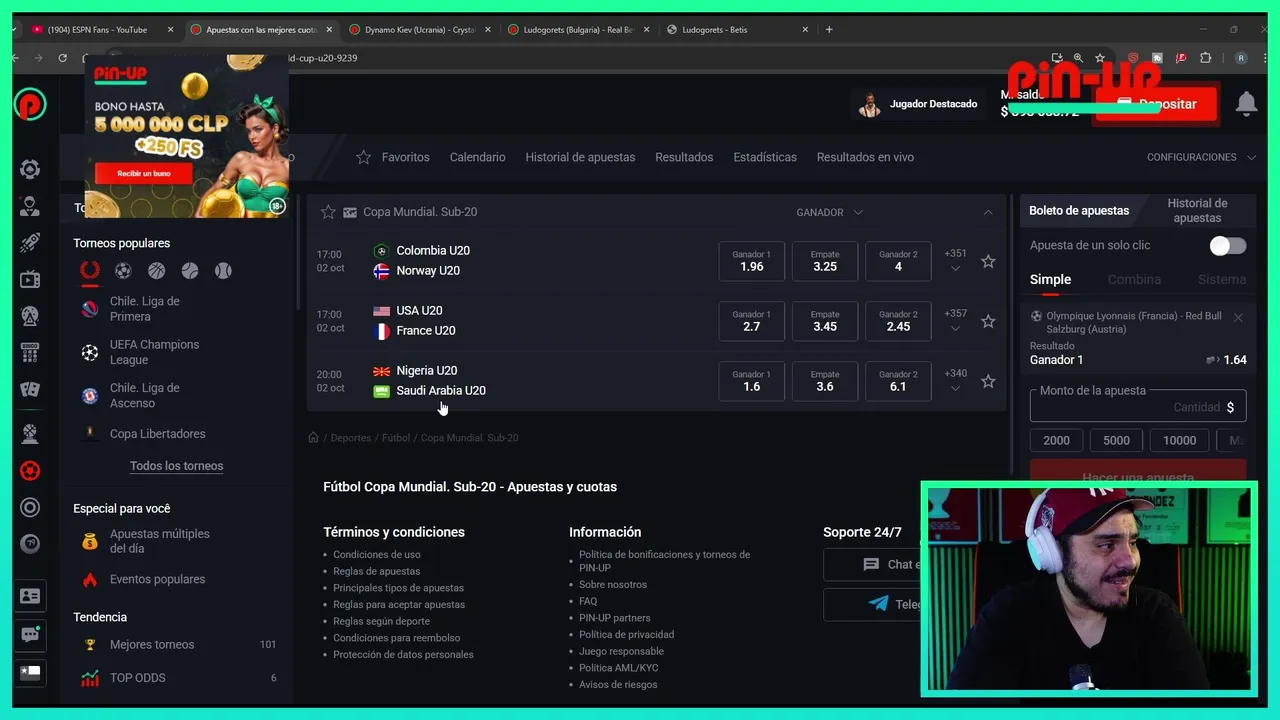Open the playing cards icon in sidebar
The image size is (1280, 720).
coord(30,389)
